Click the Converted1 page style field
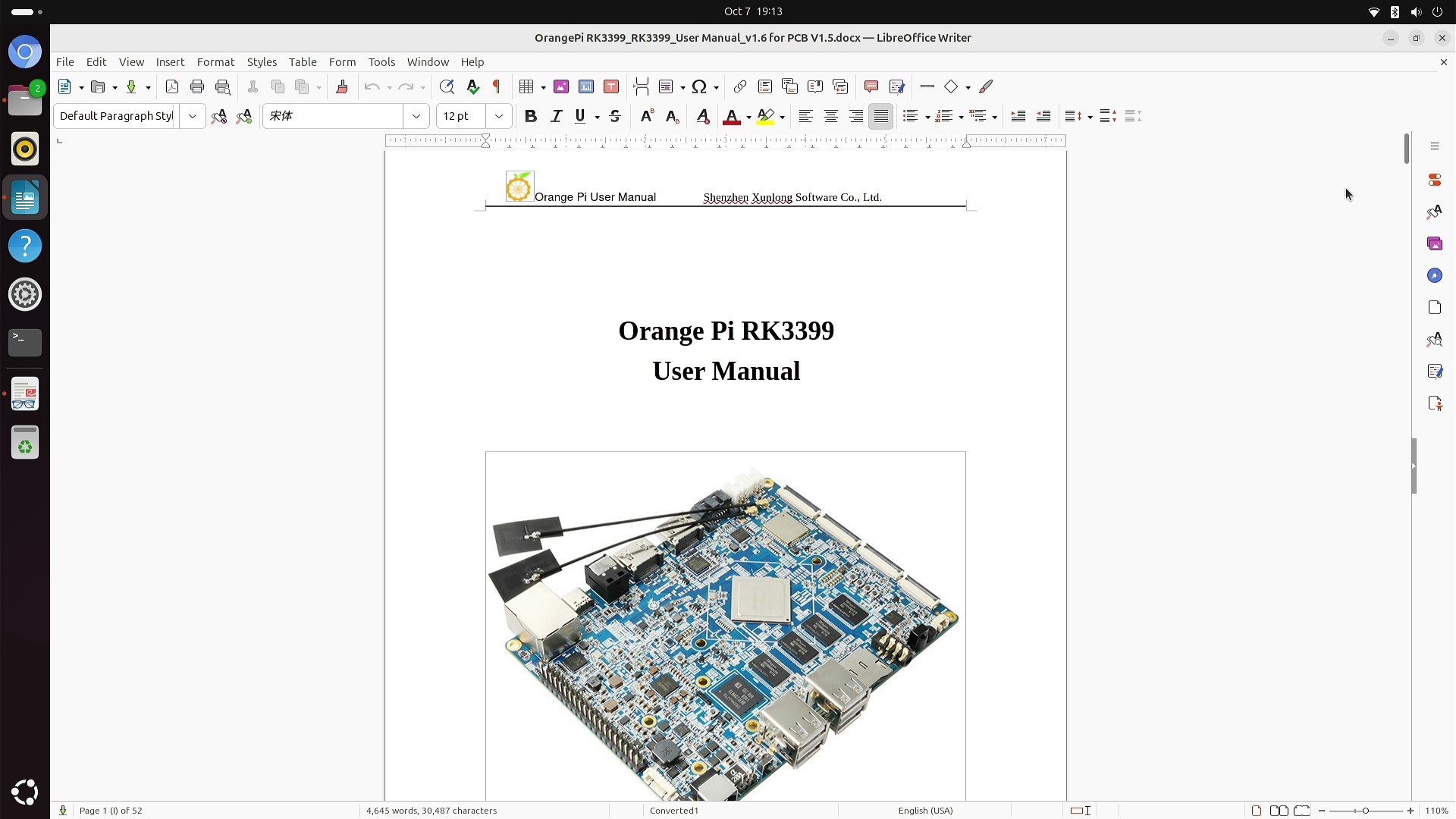Screen dimensions: 1456x819 pyautogui.click(x=674, y=811)
